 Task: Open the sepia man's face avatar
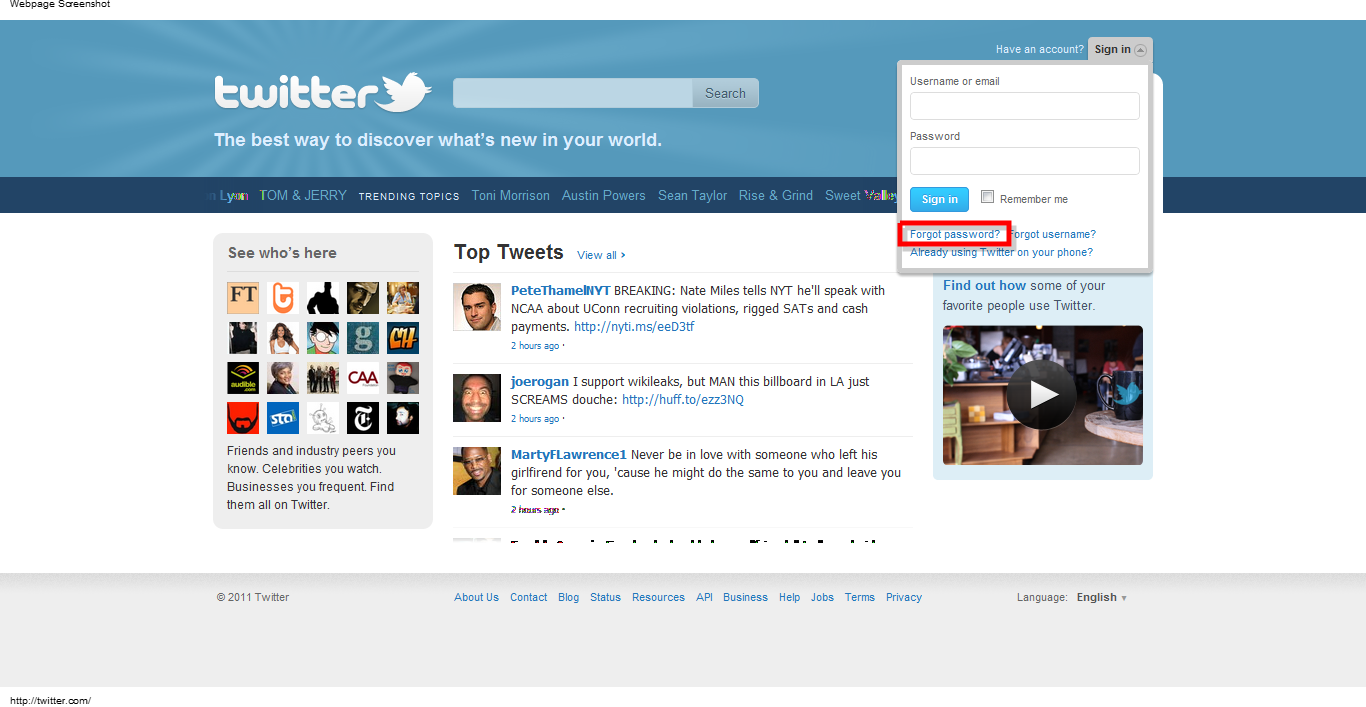[x=363, y=298]
